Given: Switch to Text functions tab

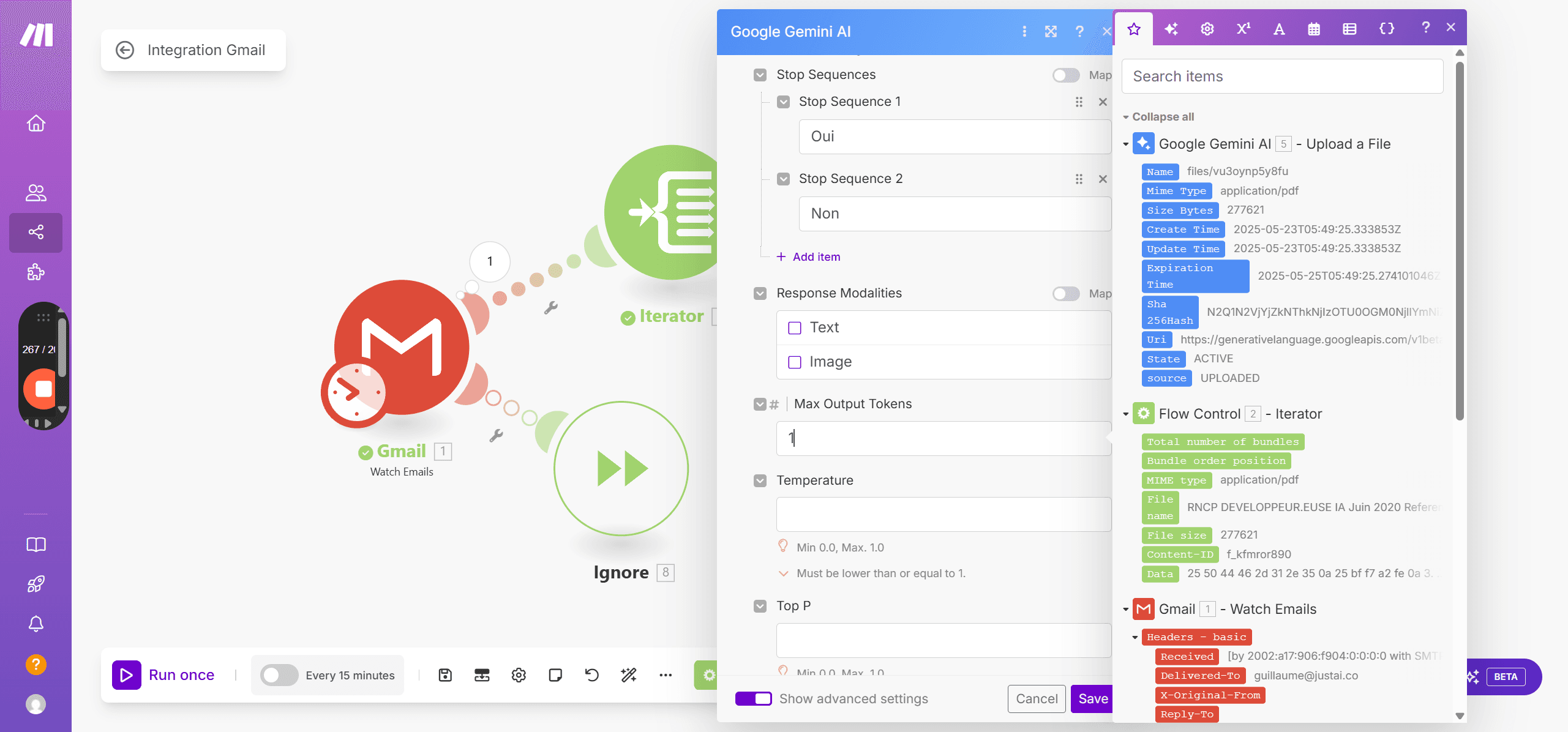Looking at the screenshot, I should click(x=1278, y=29).
